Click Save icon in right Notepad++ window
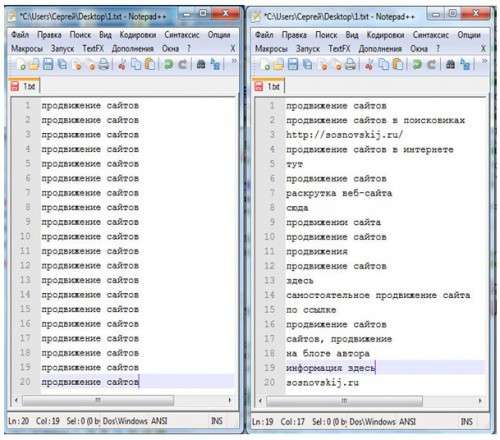Screen dimensions: 500x440 coord(293,64)
